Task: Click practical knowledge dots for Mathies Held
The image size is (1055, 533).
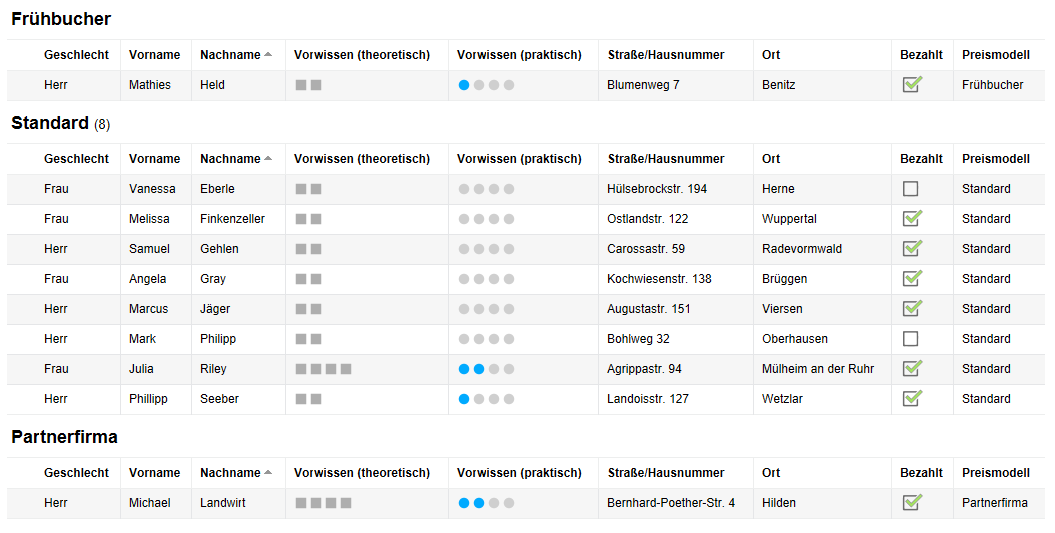Action: tap(486, 85)
